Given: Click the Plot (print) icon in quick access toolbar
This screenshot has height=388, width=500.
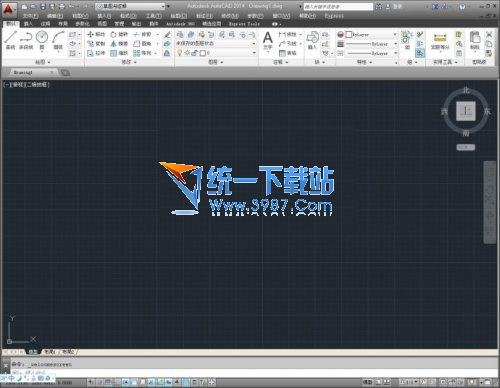Looking at the screenshot, I should pos(62,6).
